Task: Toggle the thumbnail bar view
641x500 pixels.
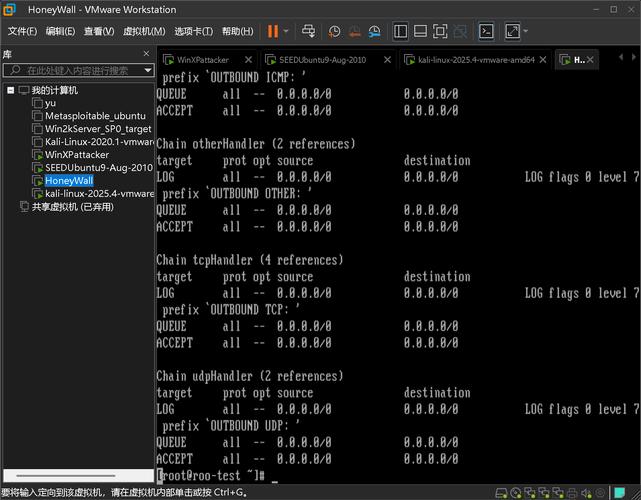Action: (420, 31)
